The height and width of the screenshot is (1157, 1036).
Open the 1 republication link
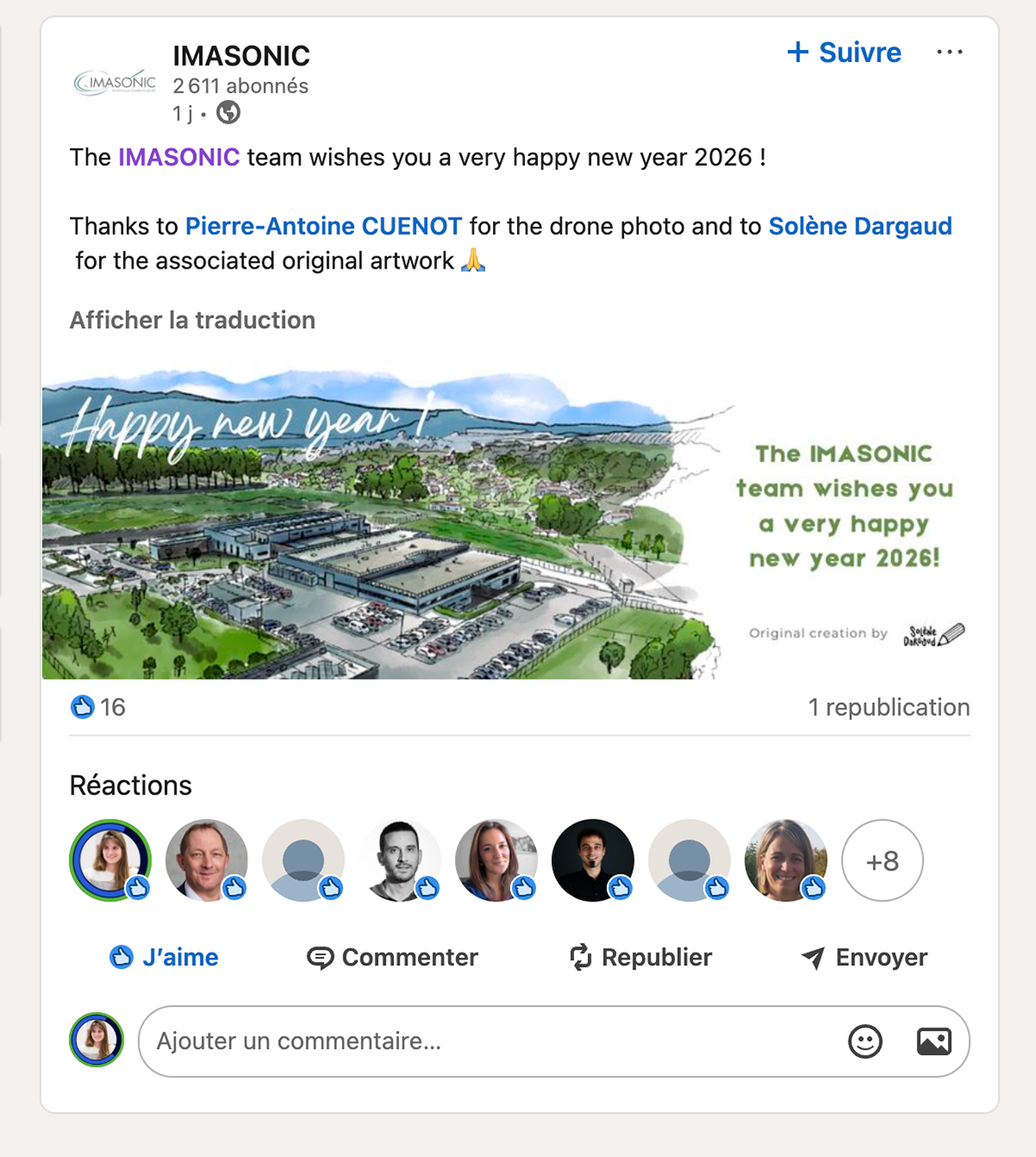coord(888,707)
